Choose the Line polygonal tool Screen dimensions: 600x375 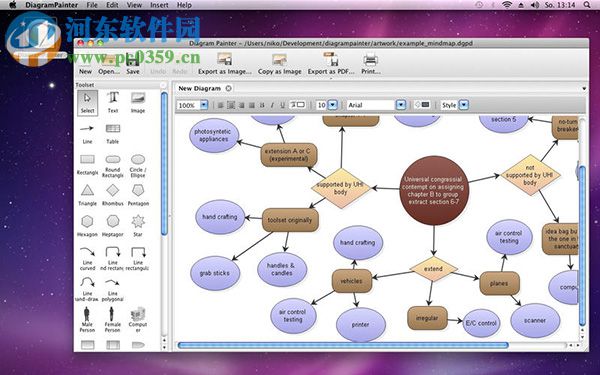pyautogui.click(x=112, y=289)
